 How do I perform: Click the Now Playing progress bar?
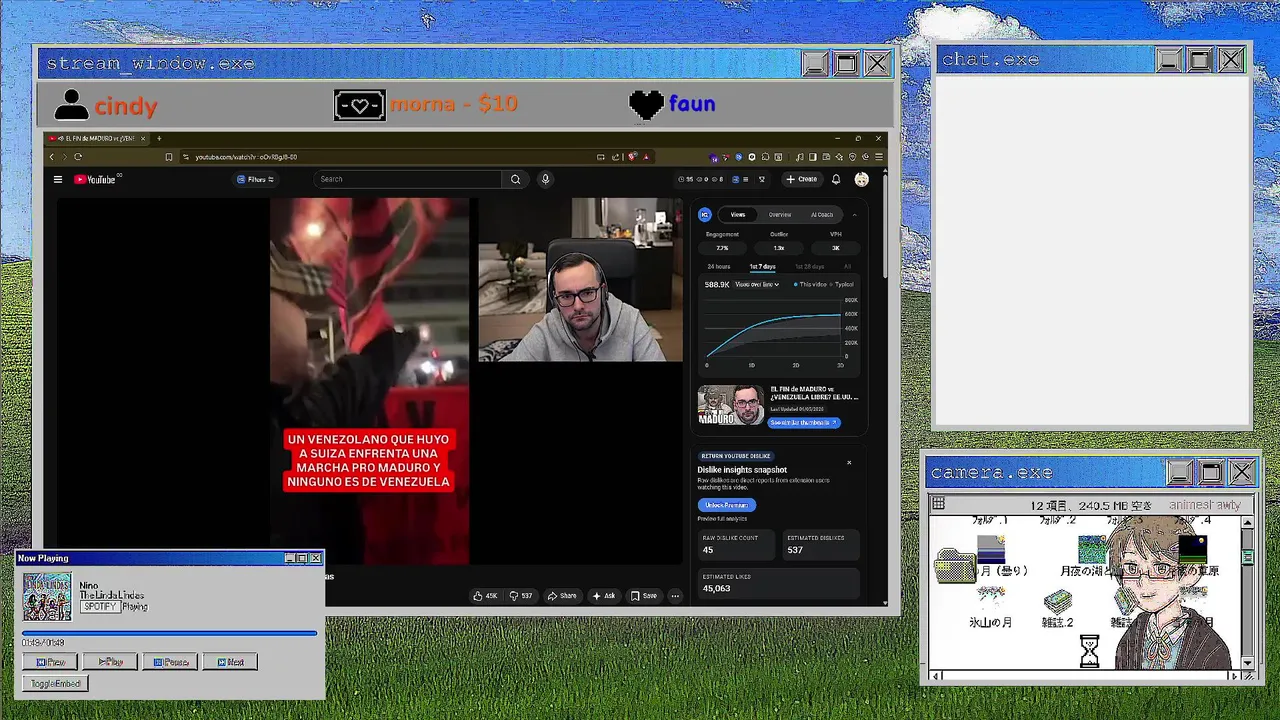169,633
